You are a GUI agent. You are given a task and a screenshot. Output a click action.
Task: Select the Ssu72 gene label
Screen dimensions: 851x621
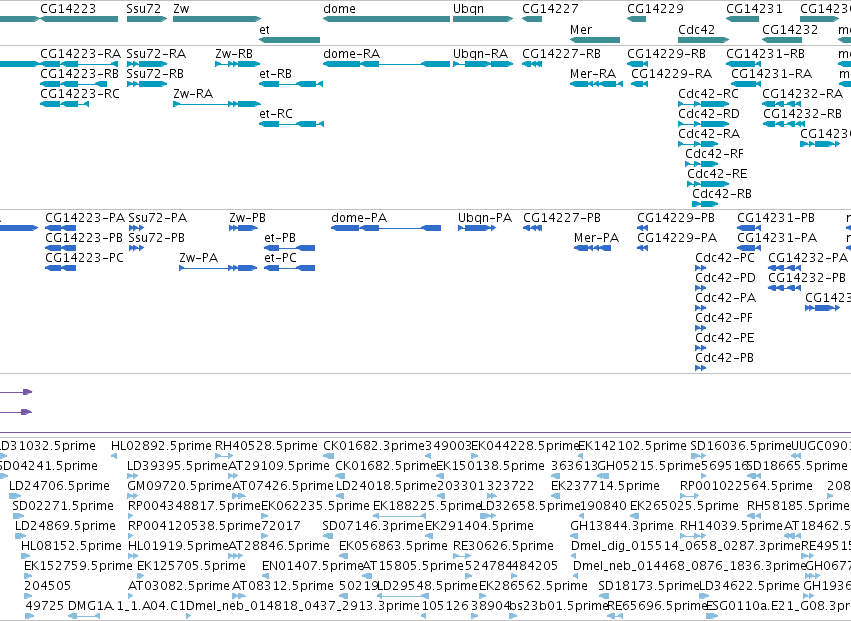143,9
